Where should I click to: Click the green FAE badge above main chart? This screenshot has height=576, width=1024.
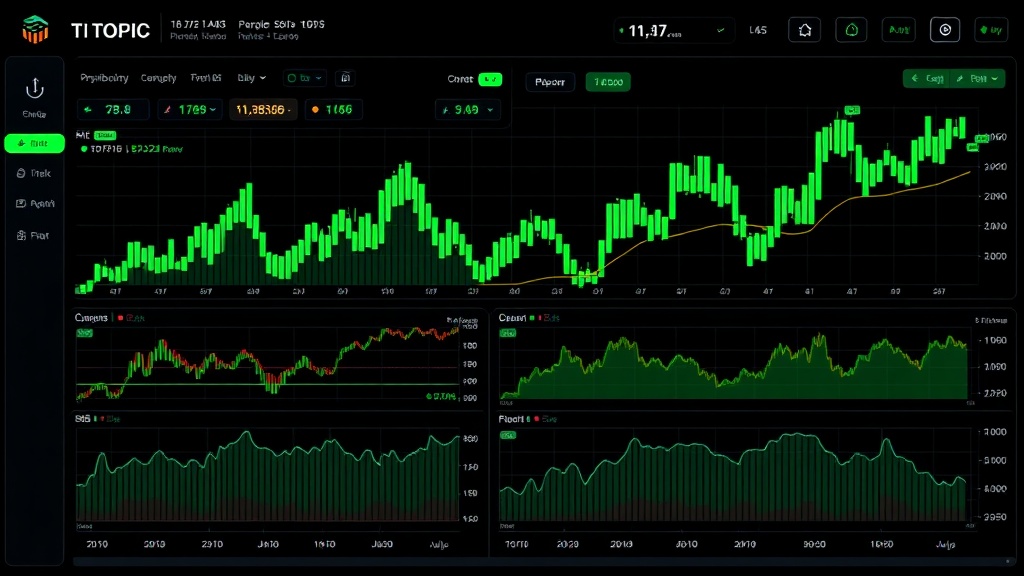click(x=105, y=135)
